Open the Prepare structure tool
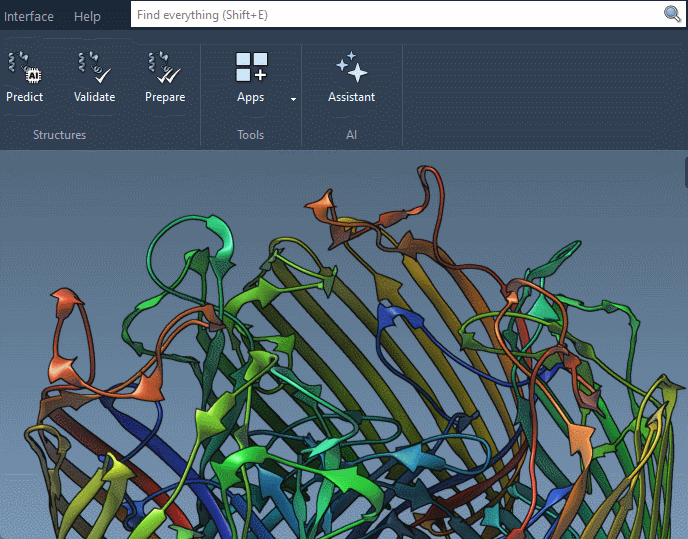688x539 pixels. pos(164,69)
